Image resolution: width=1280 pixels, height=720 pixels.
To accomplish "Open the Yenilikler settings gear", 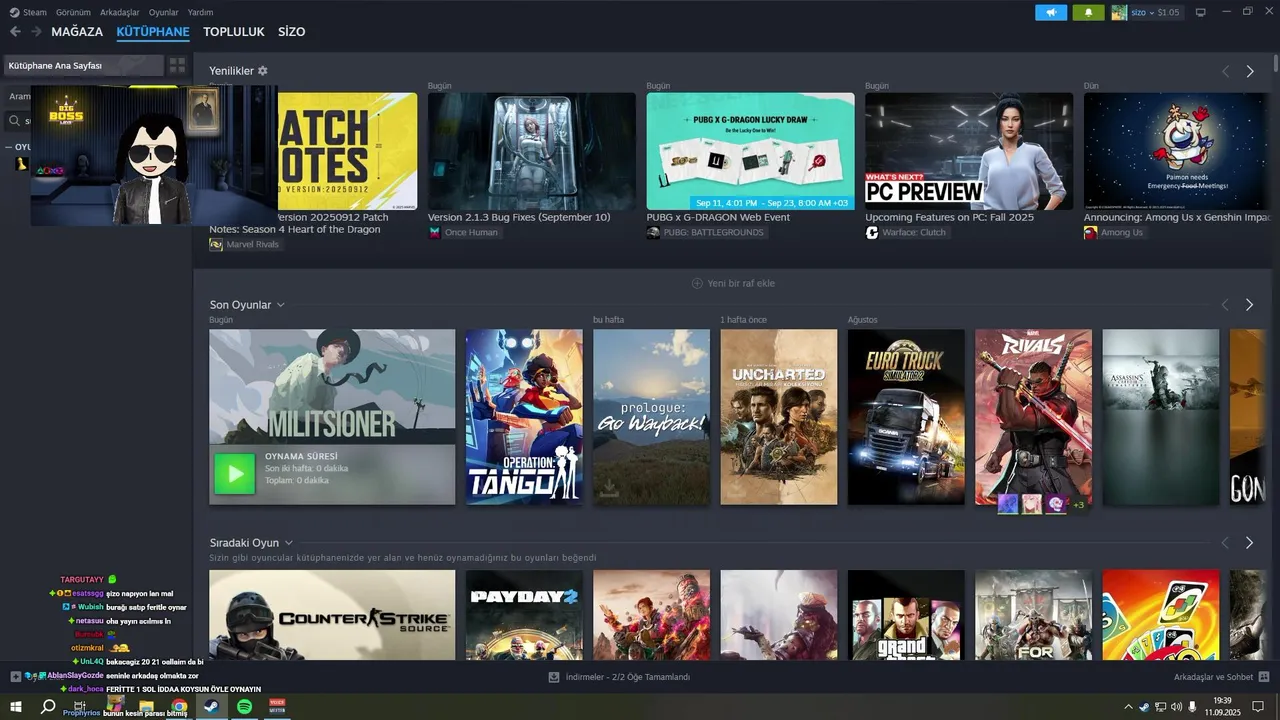I will 263,71.
